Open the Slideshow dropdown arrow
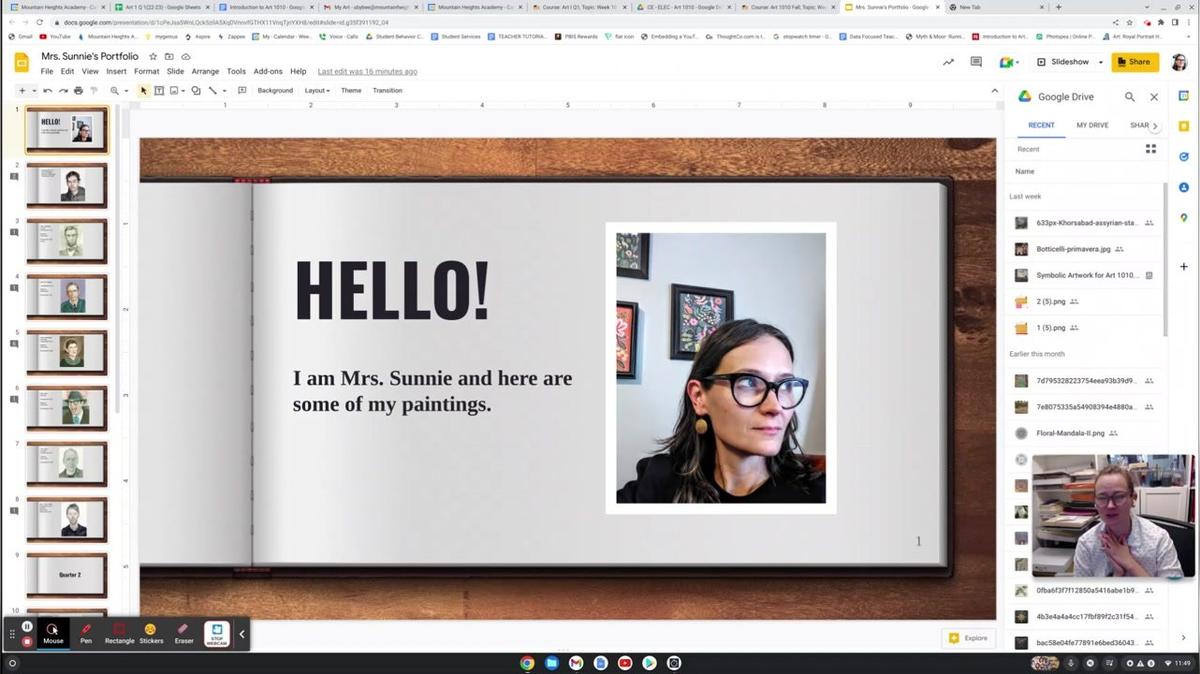This screenshot has width=1200, height=674. (x=1101, y=62)
